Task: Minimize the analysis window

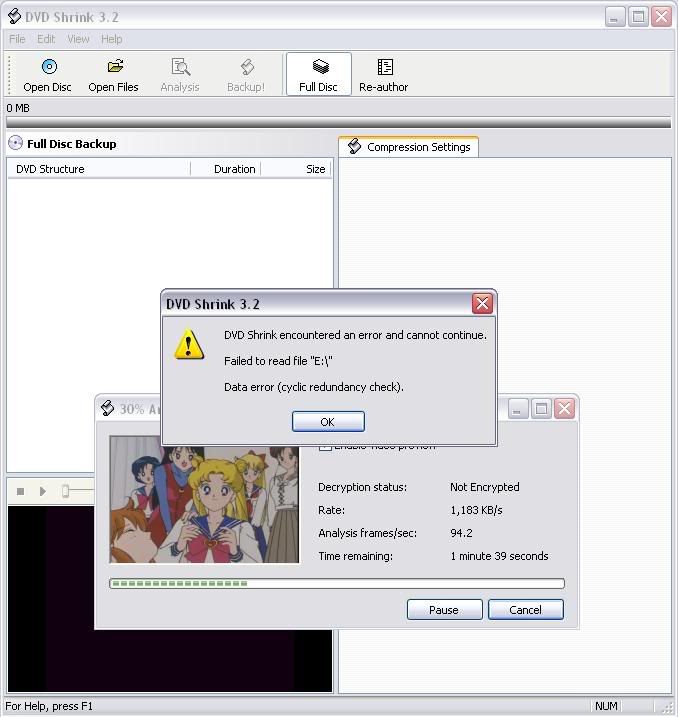Action: pyautogui.click(x=518, y=408)
